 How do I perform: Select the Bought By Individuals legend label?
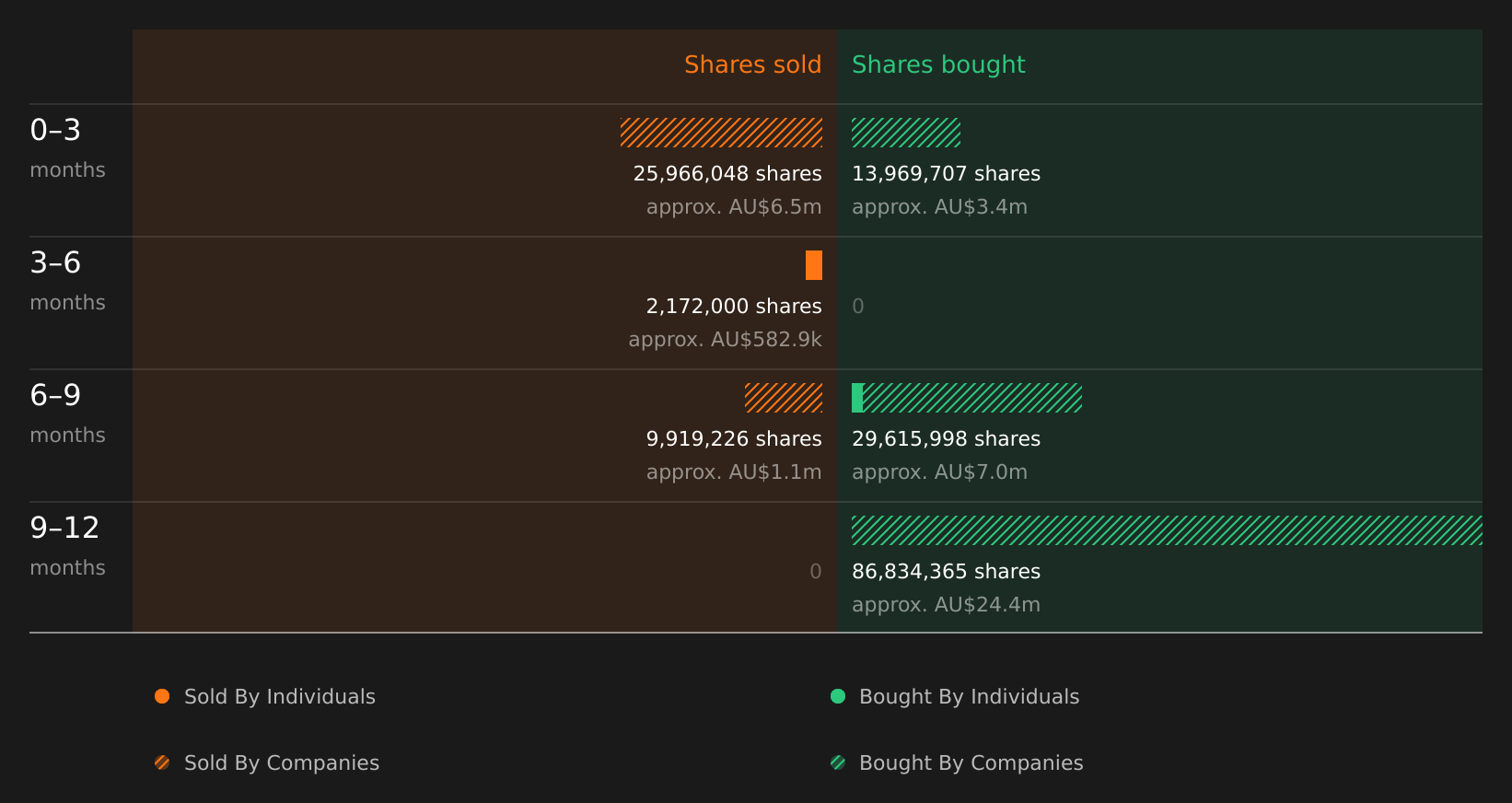969,697
